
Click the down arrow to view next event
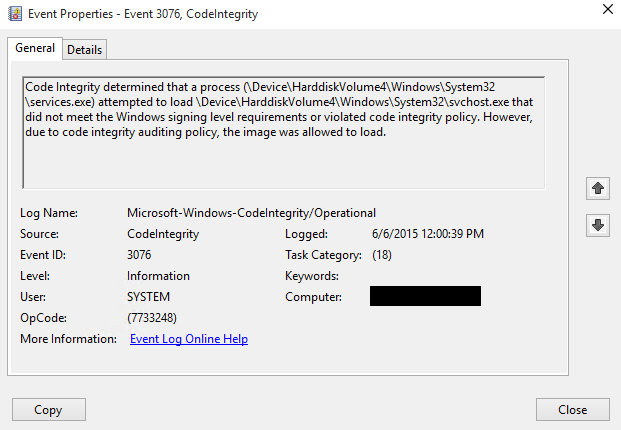pos(598,225)
